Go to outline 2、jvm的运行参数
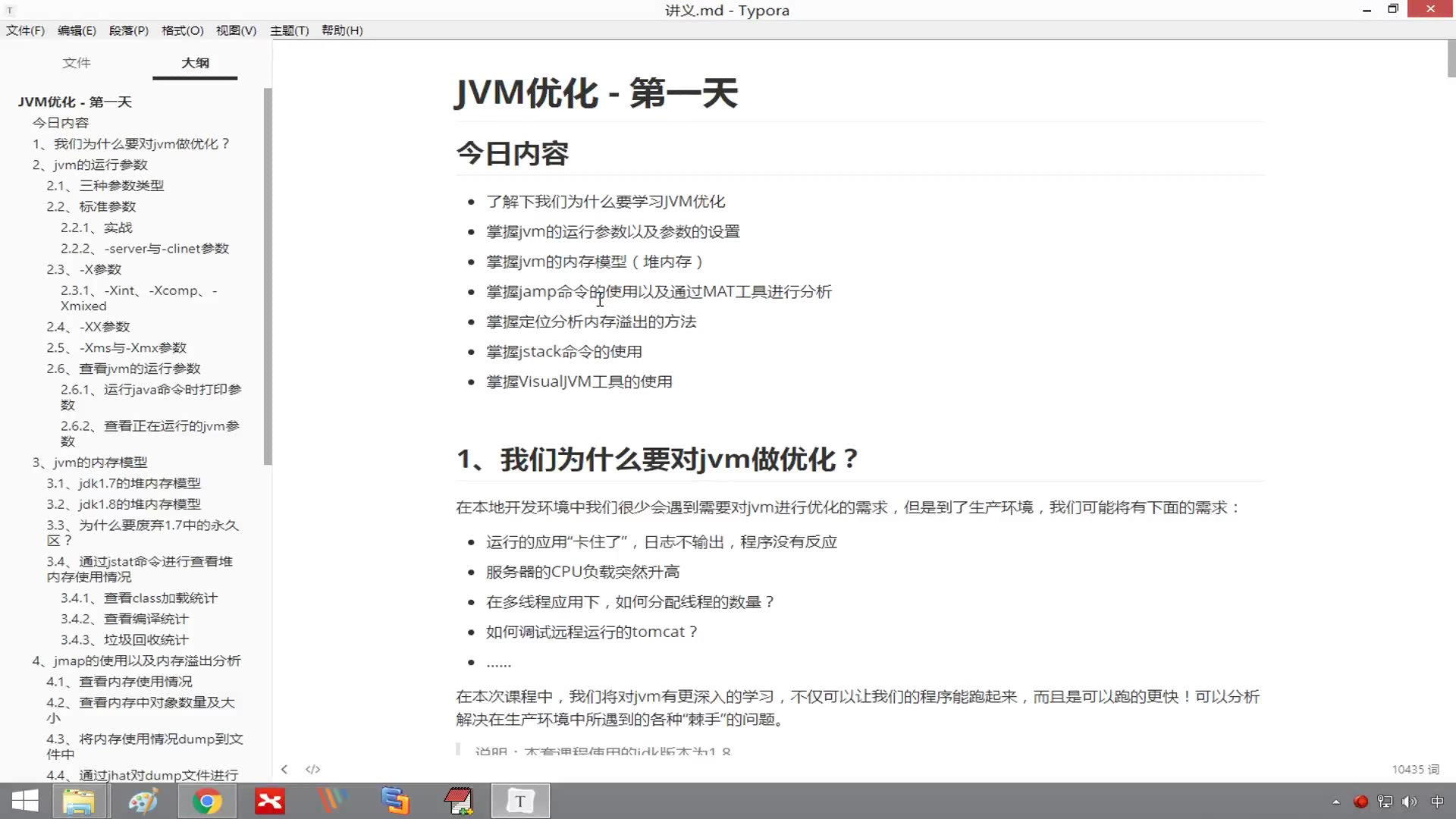The image size is (1456, 819). [89, 165]
